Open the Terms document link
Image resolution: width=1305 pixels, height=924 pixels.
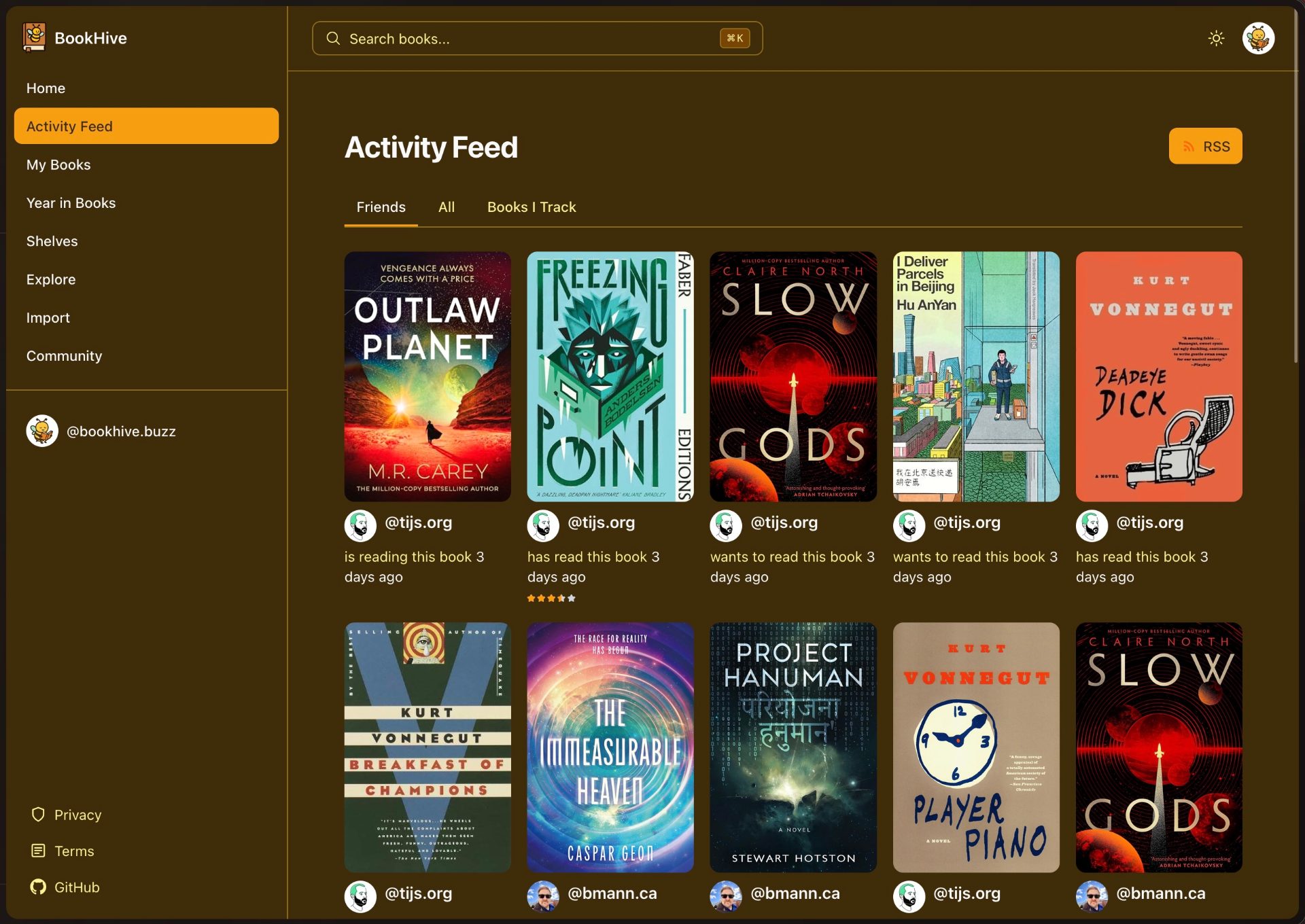(63, 851)
